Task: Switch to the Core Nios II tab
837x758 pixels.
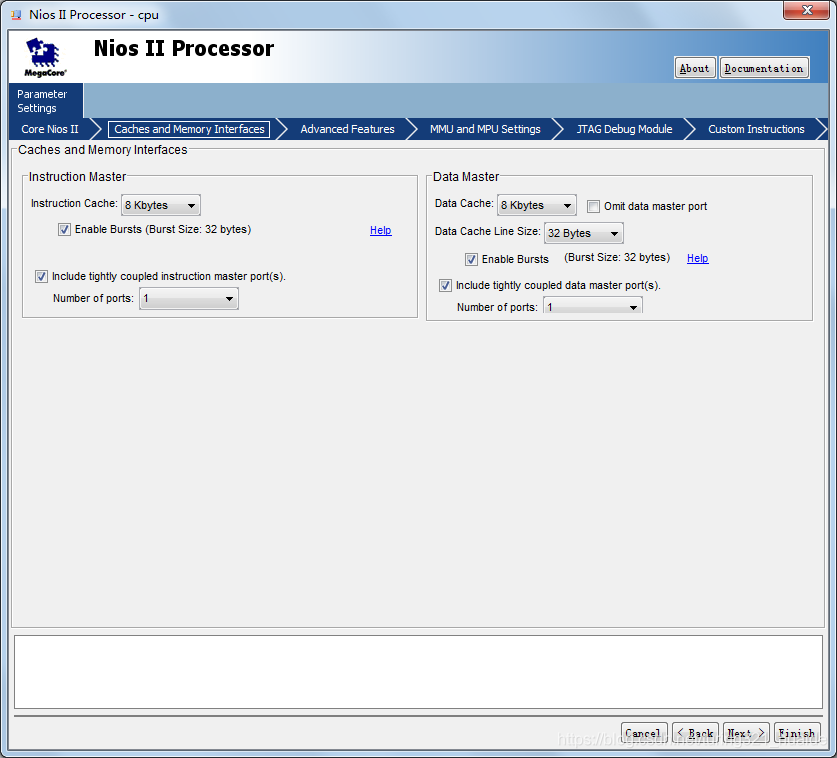Action: (50, 129)
